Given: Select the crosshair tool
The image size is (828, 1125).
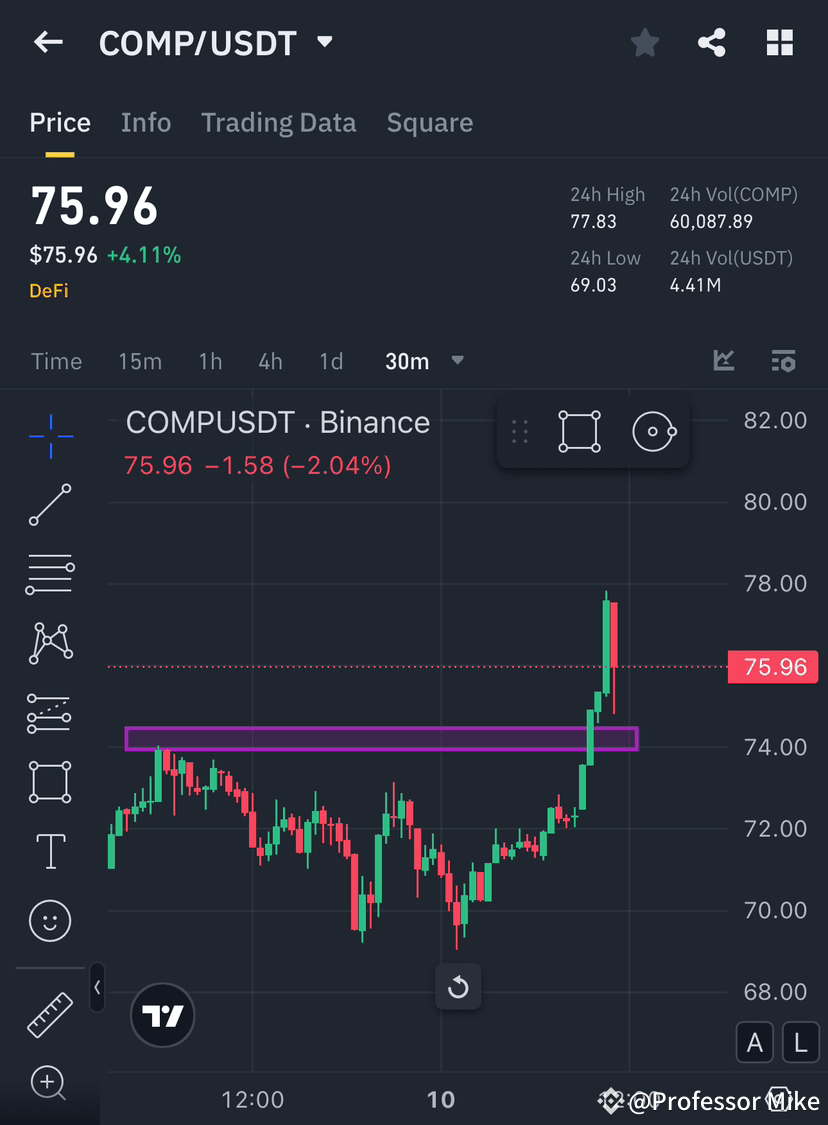Looking at the screenshot, I should 50,435.
